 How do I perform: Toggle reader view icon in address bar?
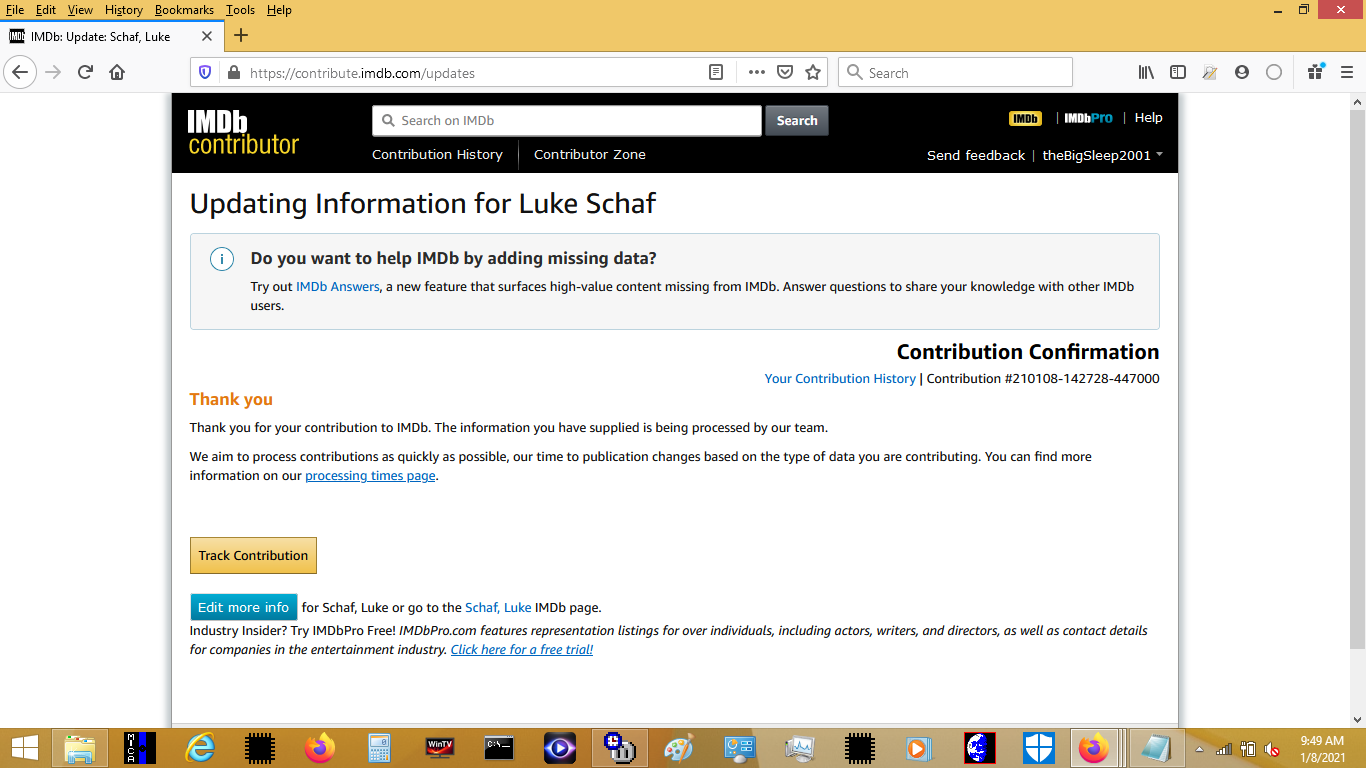[x=716, y=72]
